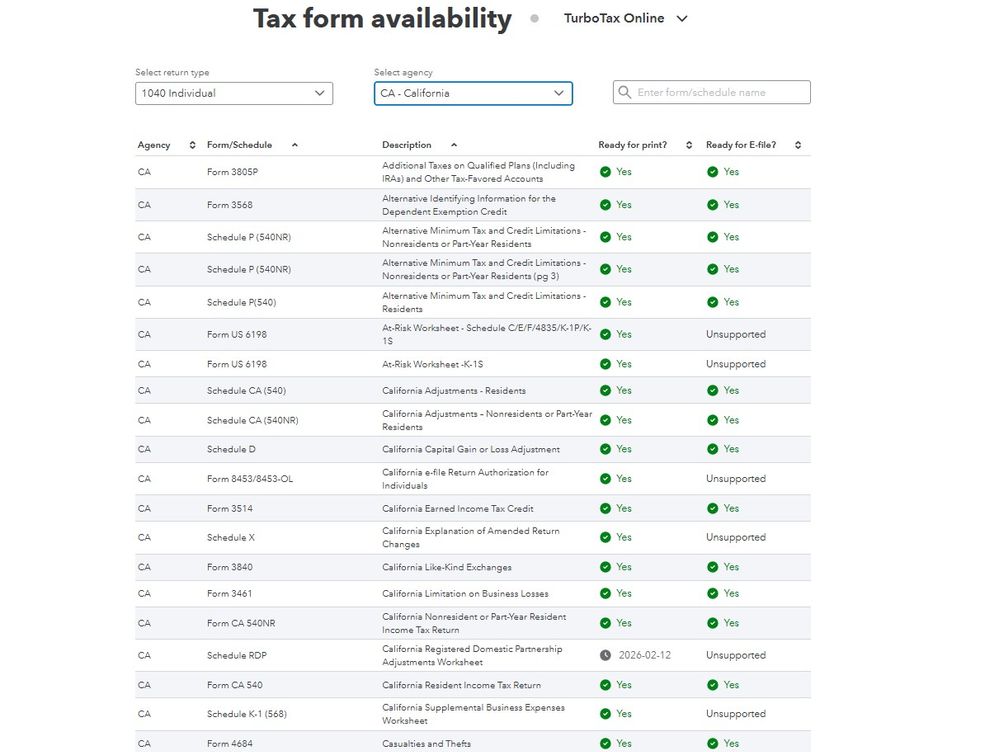Open the Select agency dropdown
Screen dimensions: 999x752
pyautogui.click(x=473, y=93)
